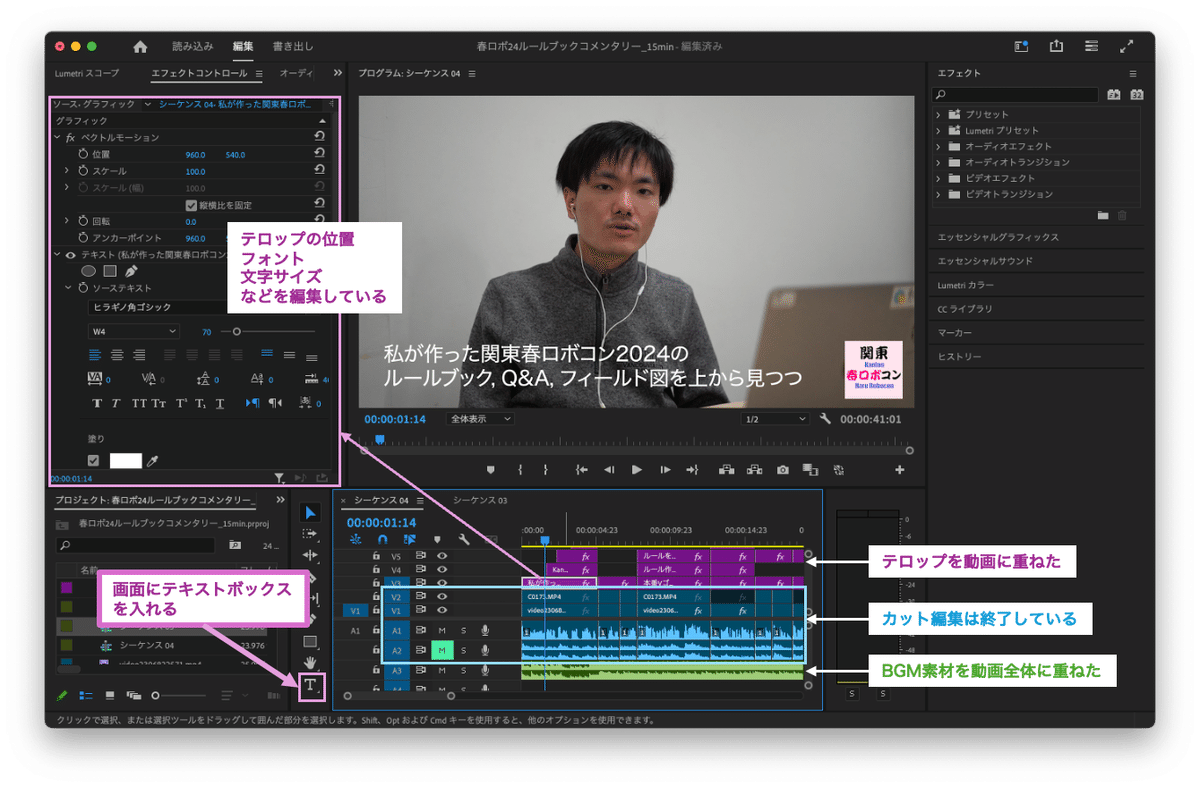This screenshot has width=1200, height=788.
Task: Open Lumetri スコープ panel tab
Action: (x=87, y=73)
